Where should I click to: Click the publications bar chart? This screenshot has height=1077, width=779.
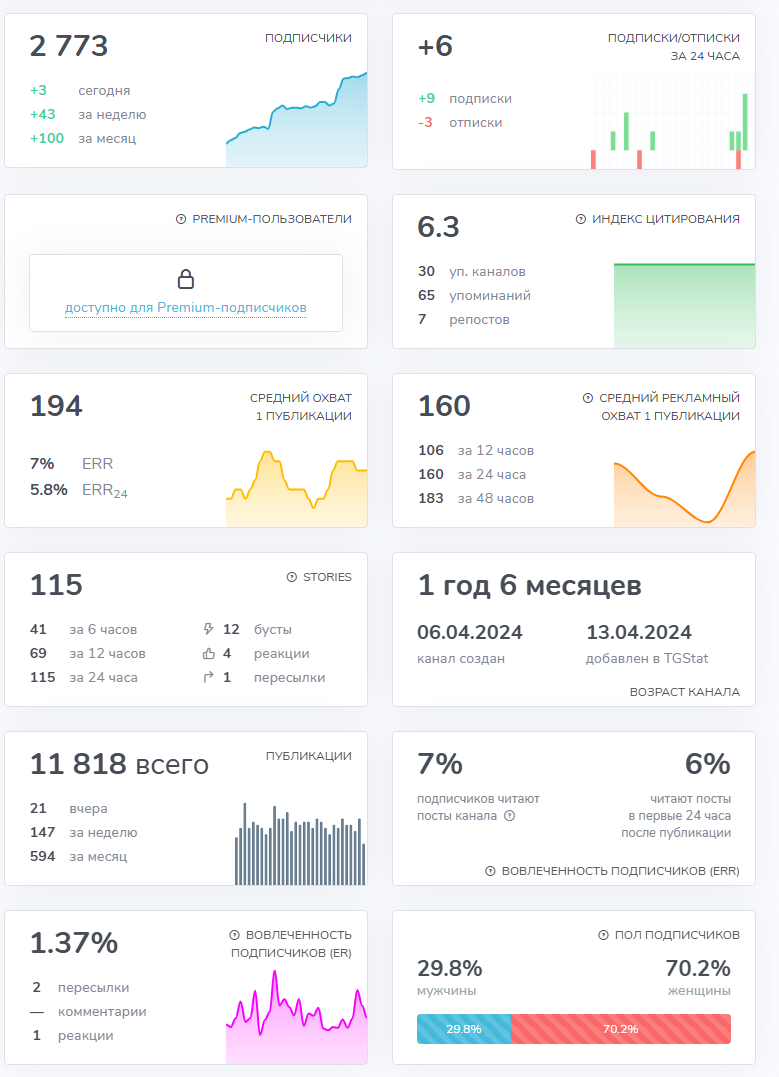300,844
